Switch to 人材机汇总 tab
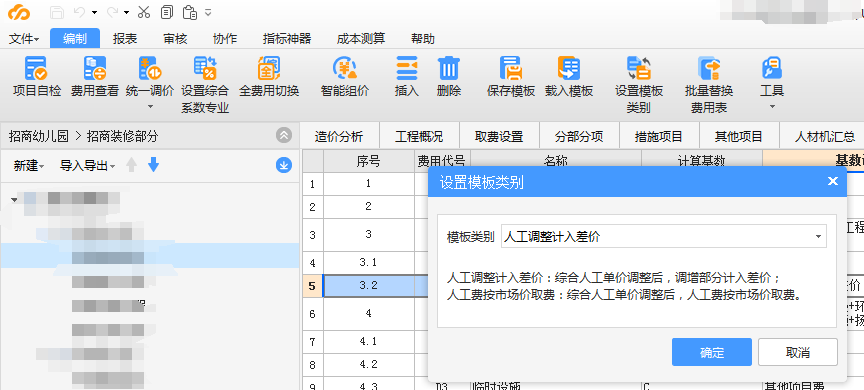Viewport: 864px width, 390px height. 822,136
